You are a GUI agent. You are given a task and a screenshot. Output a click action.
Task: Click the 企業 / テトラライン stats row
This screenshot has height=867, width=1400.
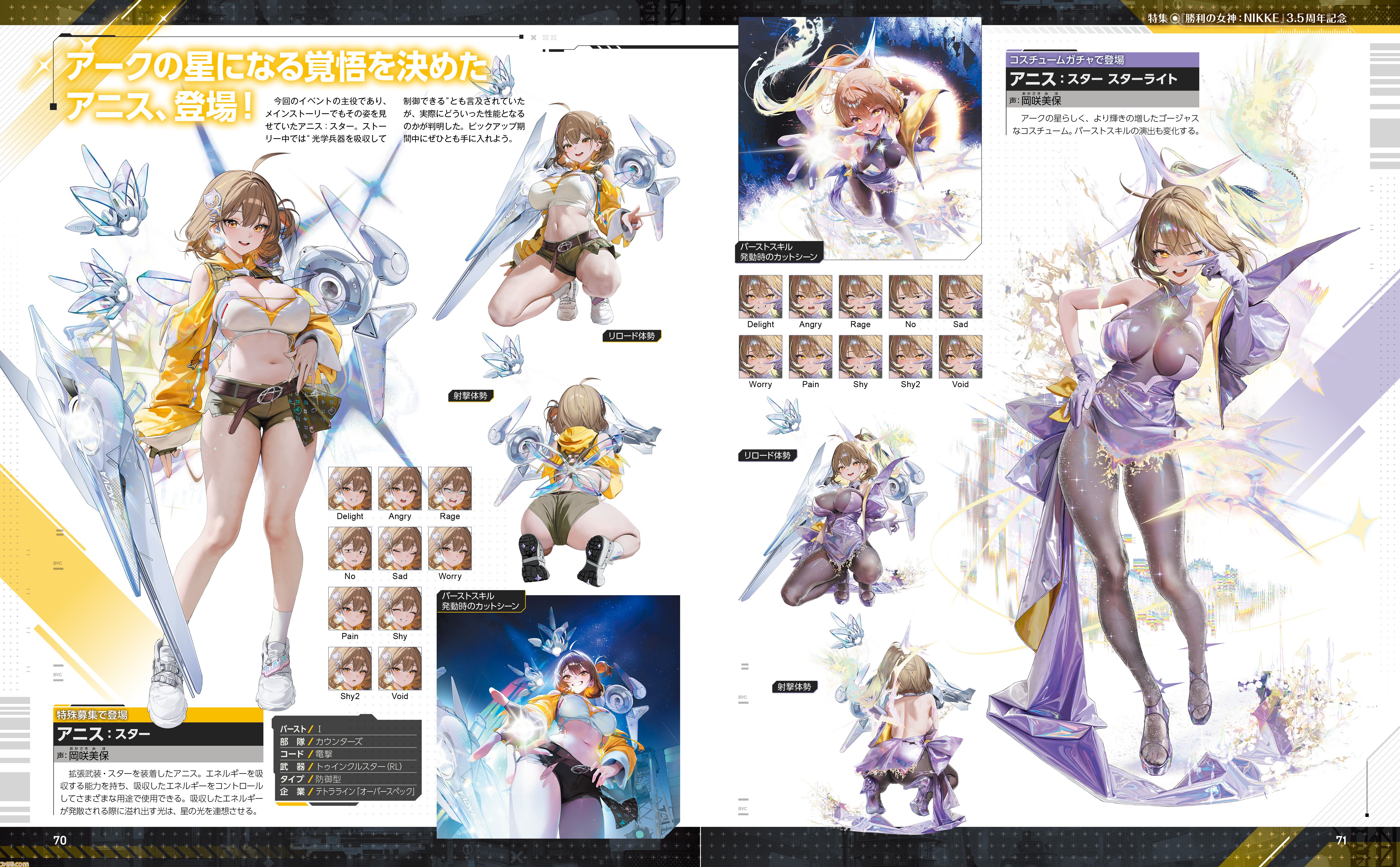click(x=348, y=792)
